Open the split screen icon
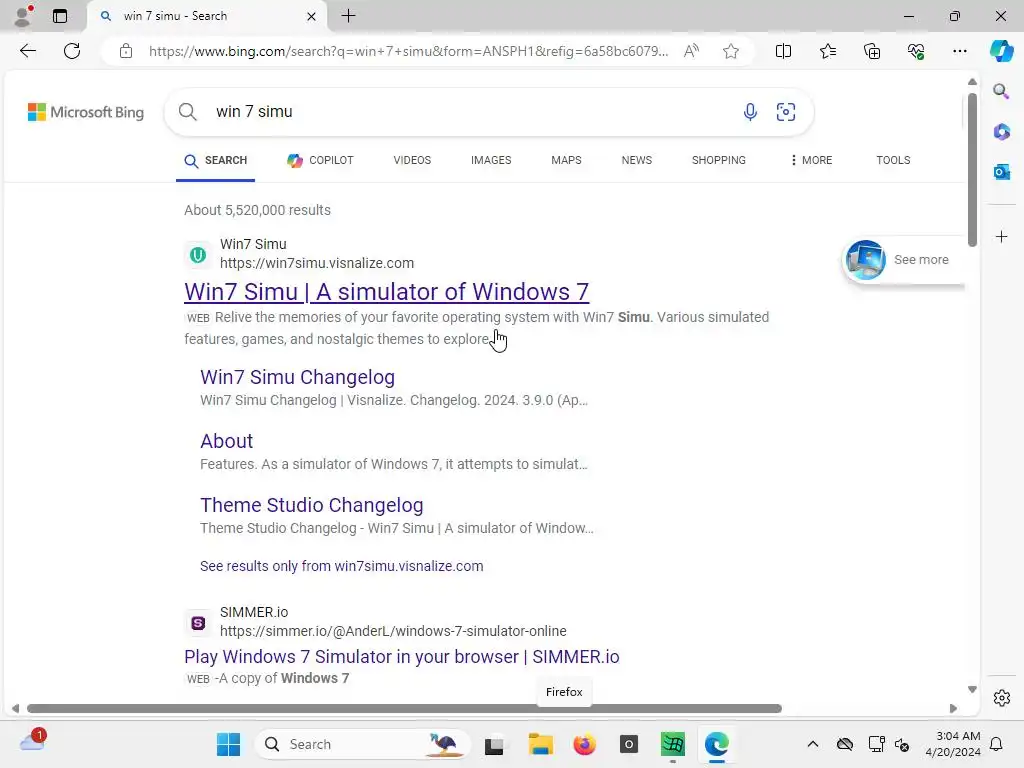 click(x=783, y=51)
